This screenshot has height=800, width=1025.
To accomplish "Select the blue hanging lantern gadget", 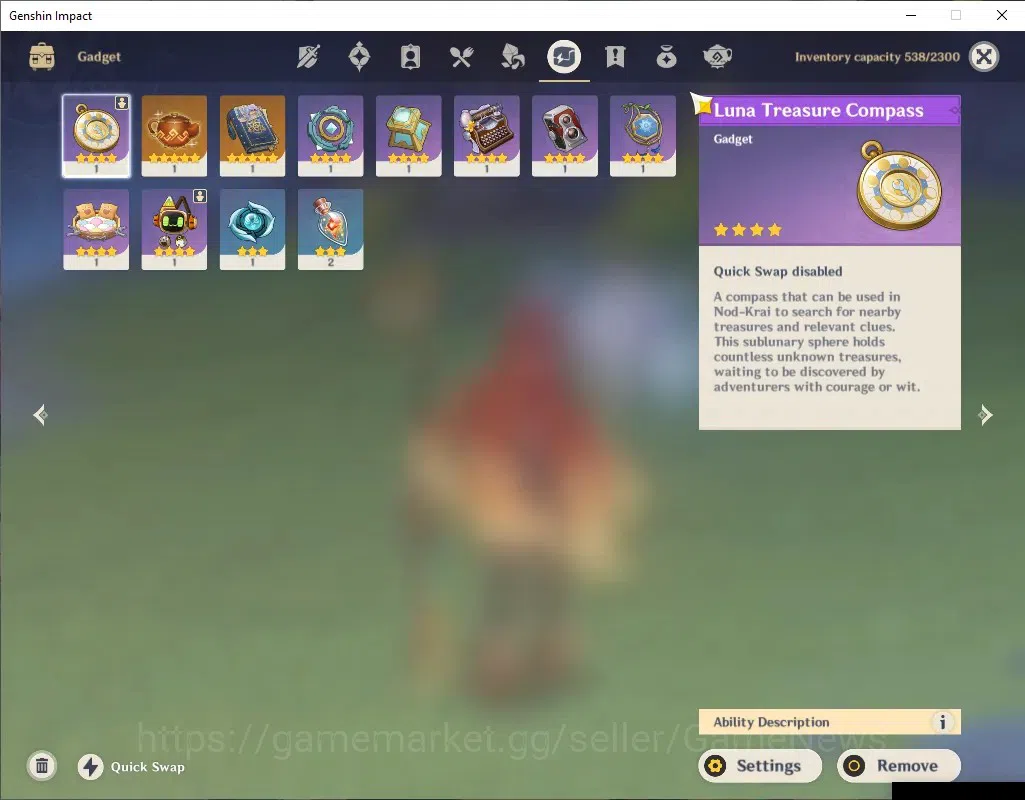I will click(643, 136).
